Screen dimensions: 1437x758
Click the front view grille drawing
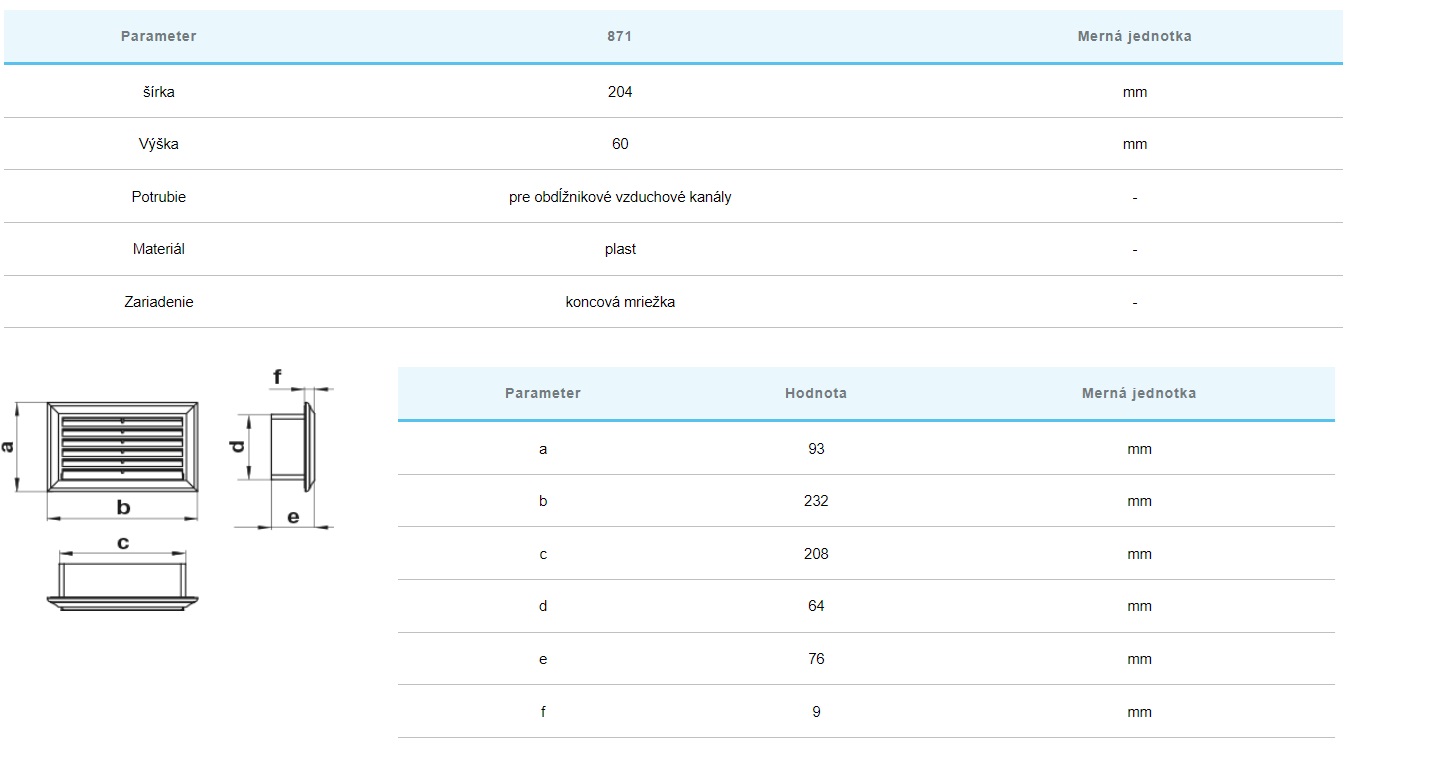click(x=122, y=447)
